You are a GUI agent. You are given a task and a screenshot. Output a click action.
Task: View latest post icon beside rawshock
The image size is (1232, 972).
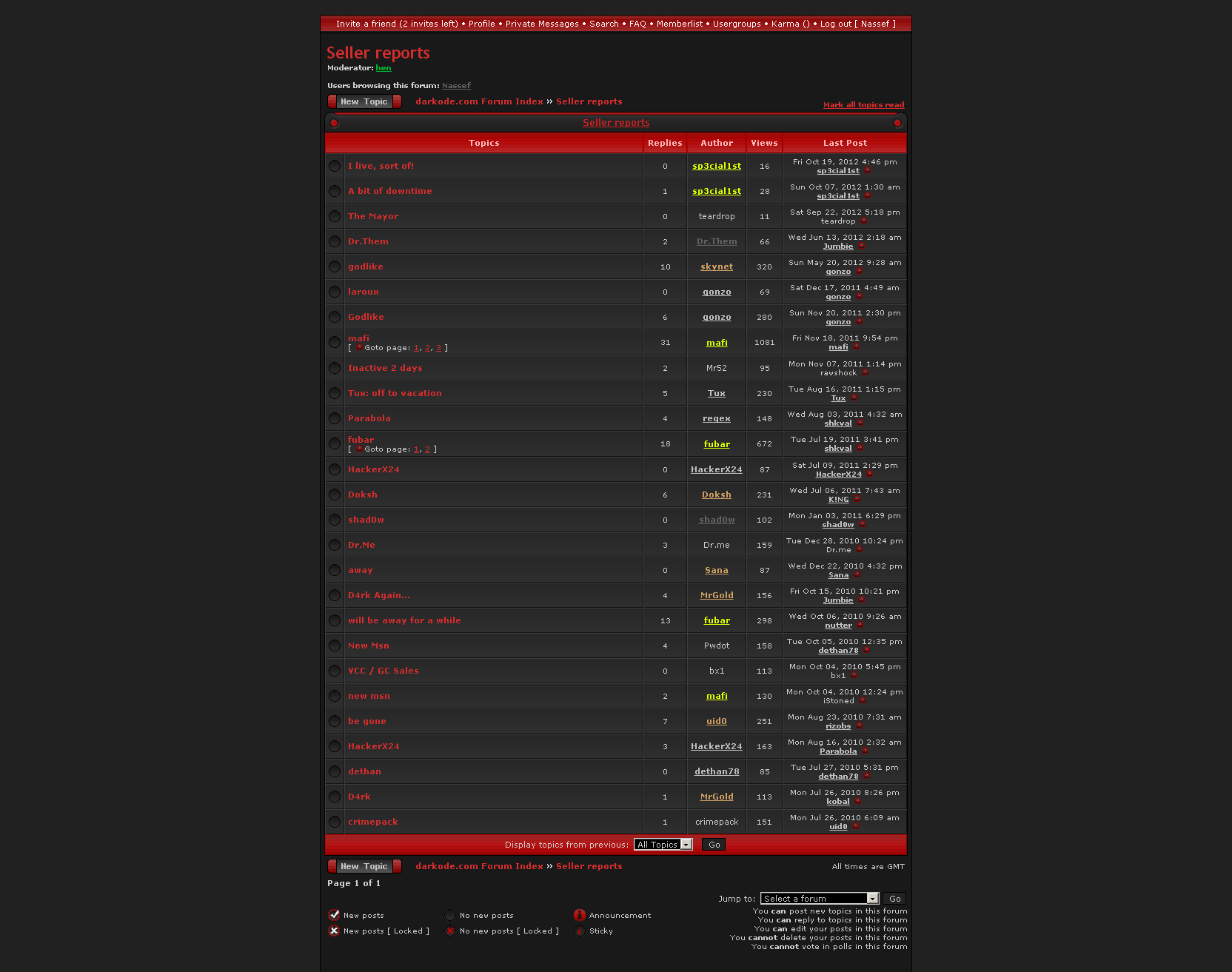865,373
